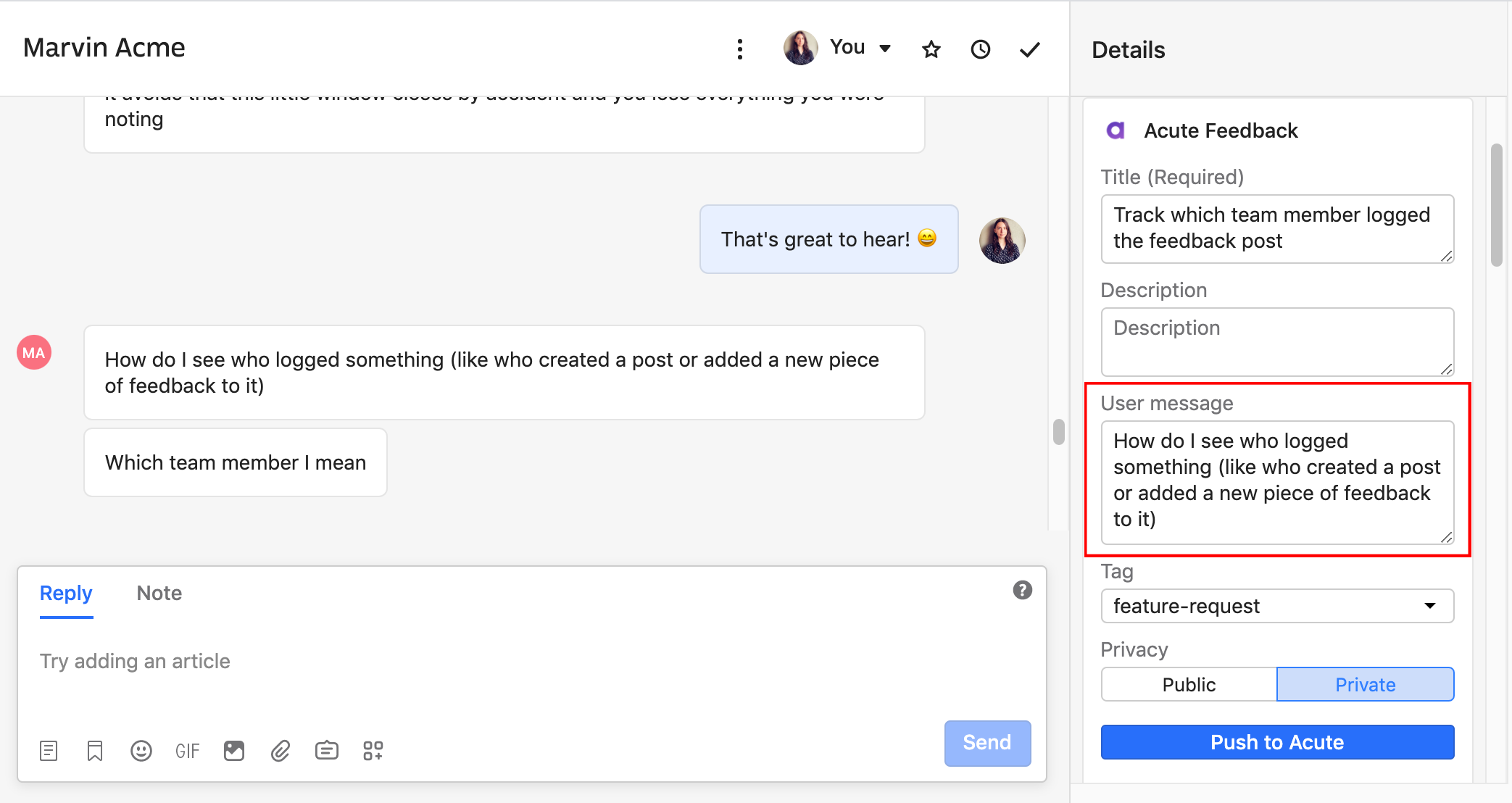Toggle Privacy to Private setting

pos(1365,685)
